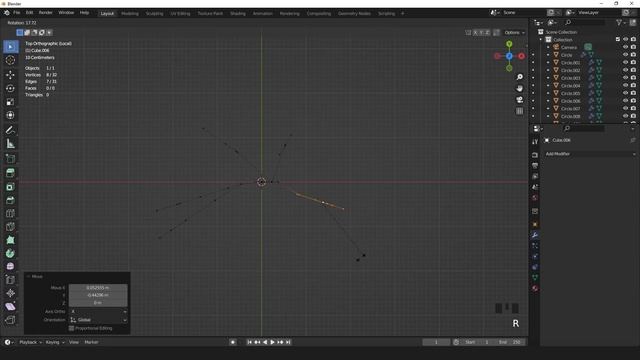Jump to the first frame
This screenshot has height=360, width=640.
(249, 342)
